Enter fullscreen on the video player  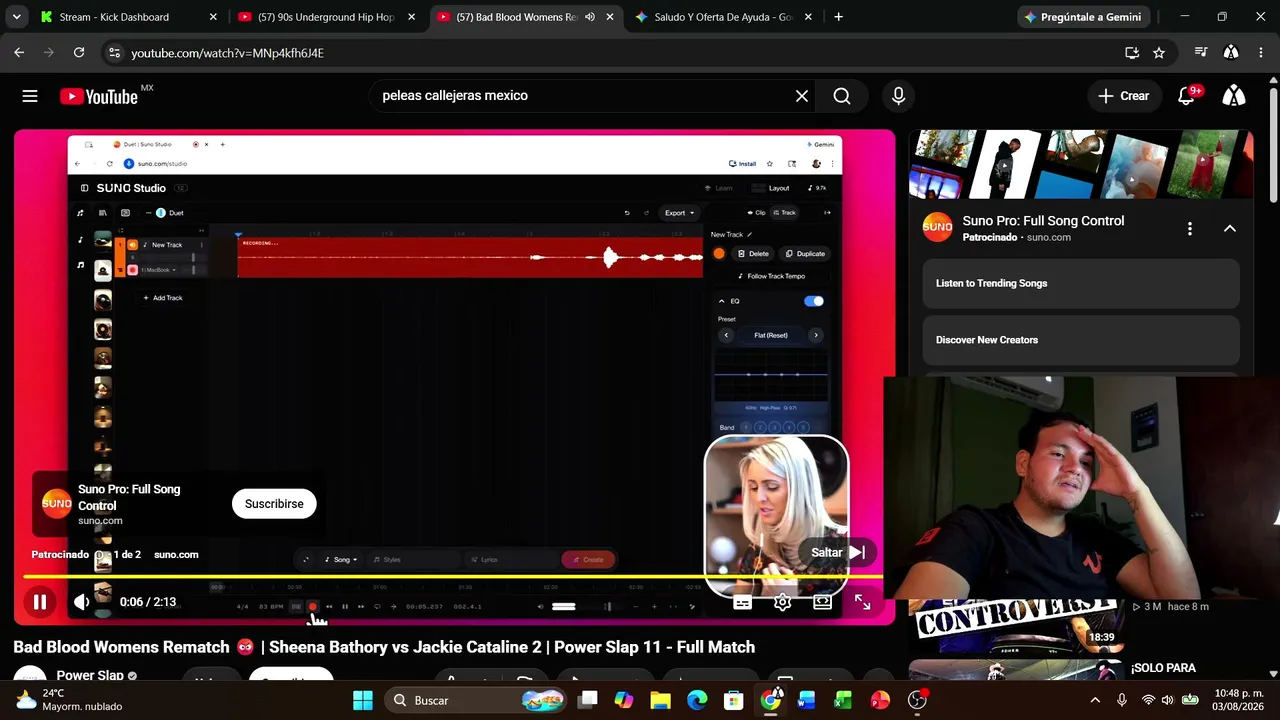point(862,602)
